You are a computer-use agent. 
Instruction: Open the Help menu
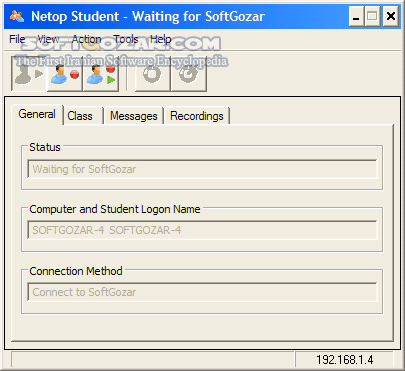160,39
